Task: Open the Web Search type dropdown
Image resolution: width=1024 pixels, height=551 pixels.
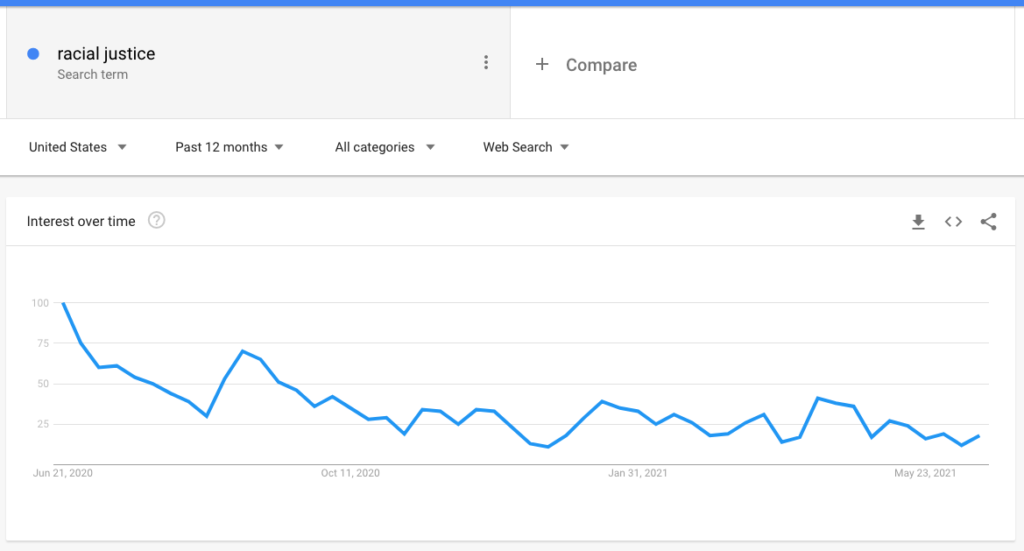Action: (526, 147)
